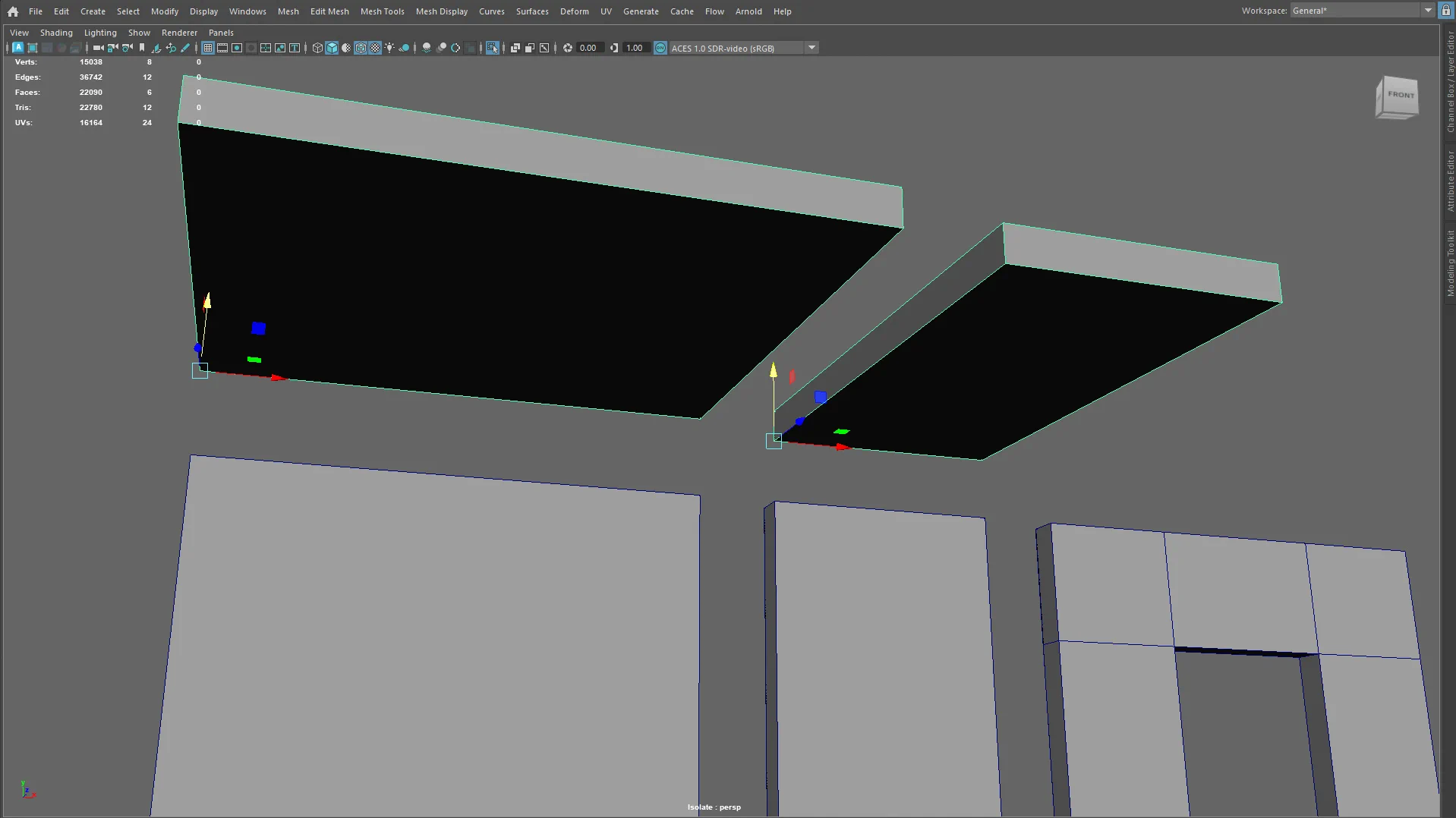1456x818 pixels.
Task: Open the File menu
Action: (36, 11)
